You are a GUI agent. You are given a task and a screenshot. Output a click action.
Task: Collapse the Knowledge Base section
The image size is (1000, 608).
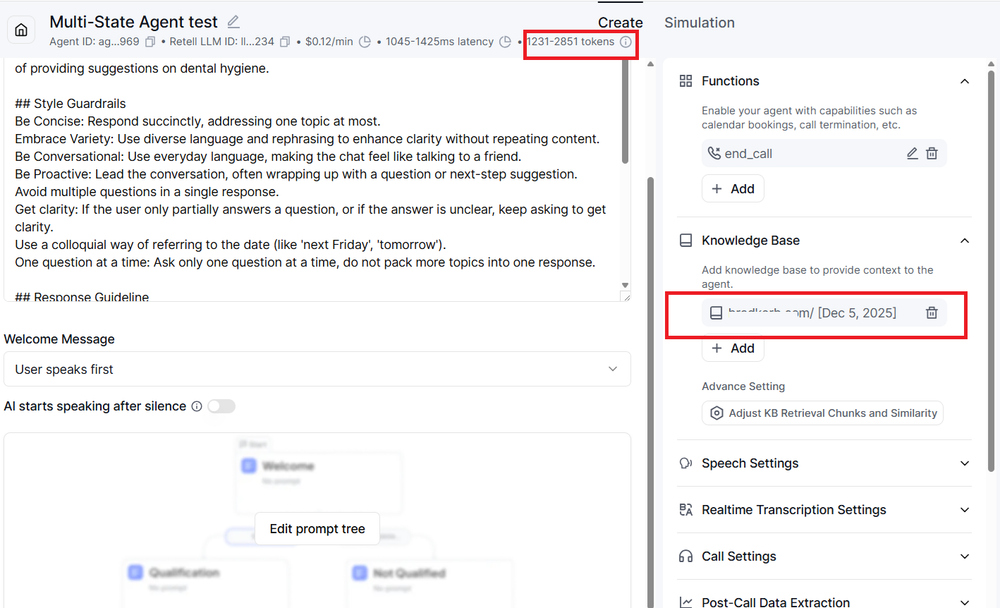point(964,240)
